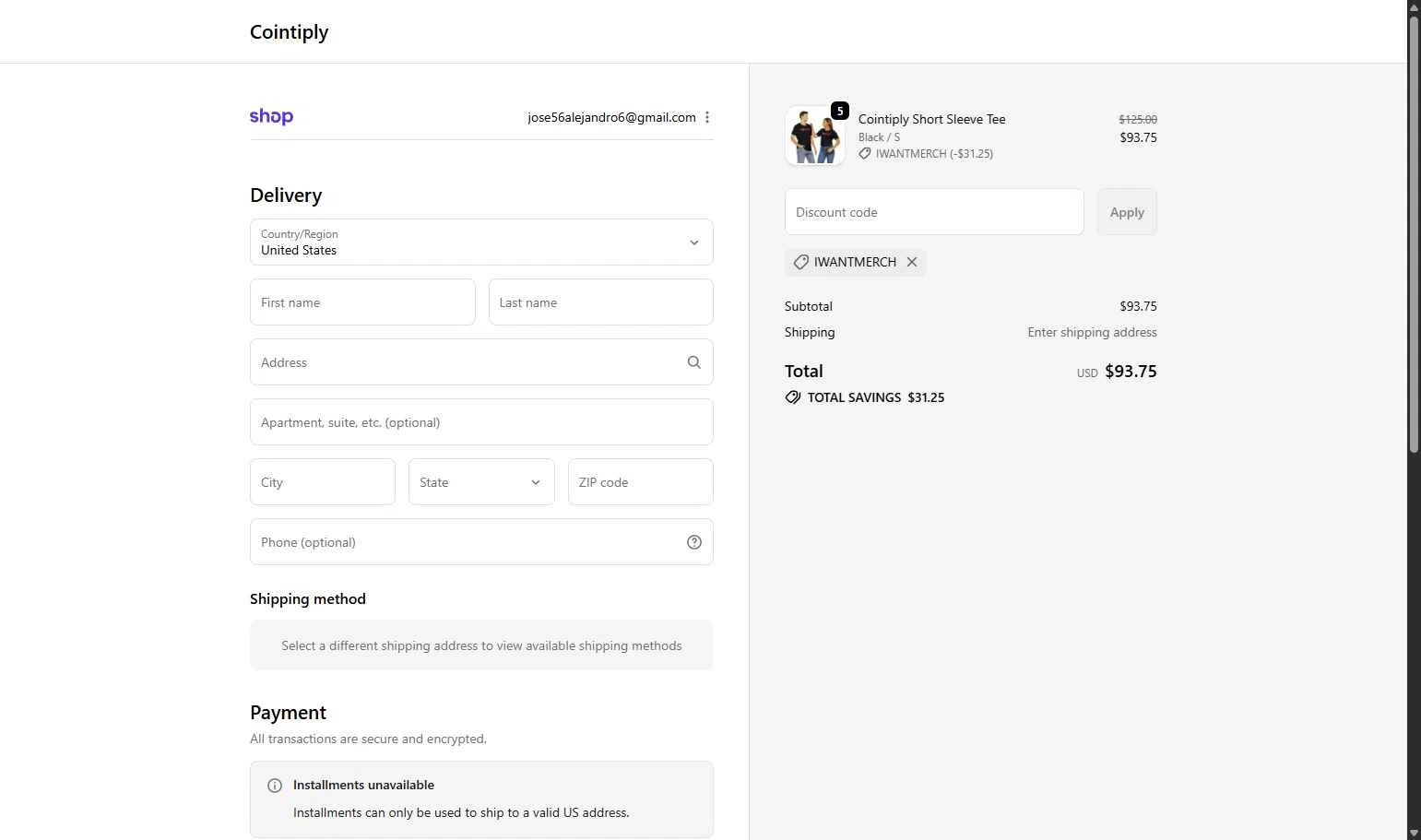
Task: Click the ZIP code field
Action: pos(641,481)
